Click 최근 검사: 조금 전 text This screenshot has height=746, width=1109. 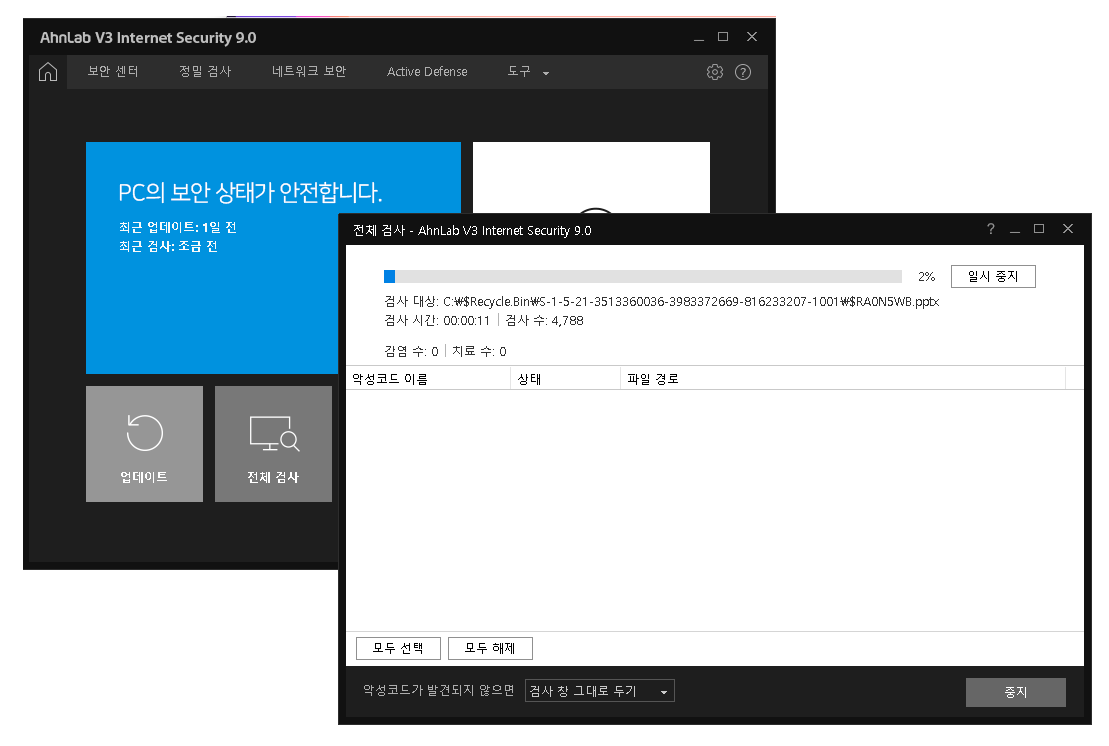[x=168, y=246]
